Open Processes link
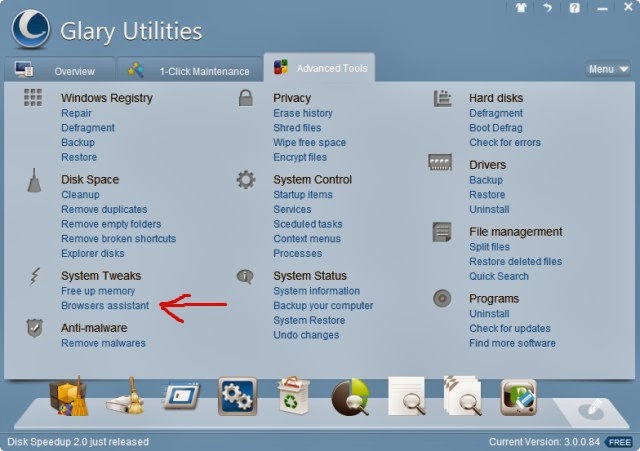Image resolution: width=640 pixels, height=451 pixels. coord(298,253)
